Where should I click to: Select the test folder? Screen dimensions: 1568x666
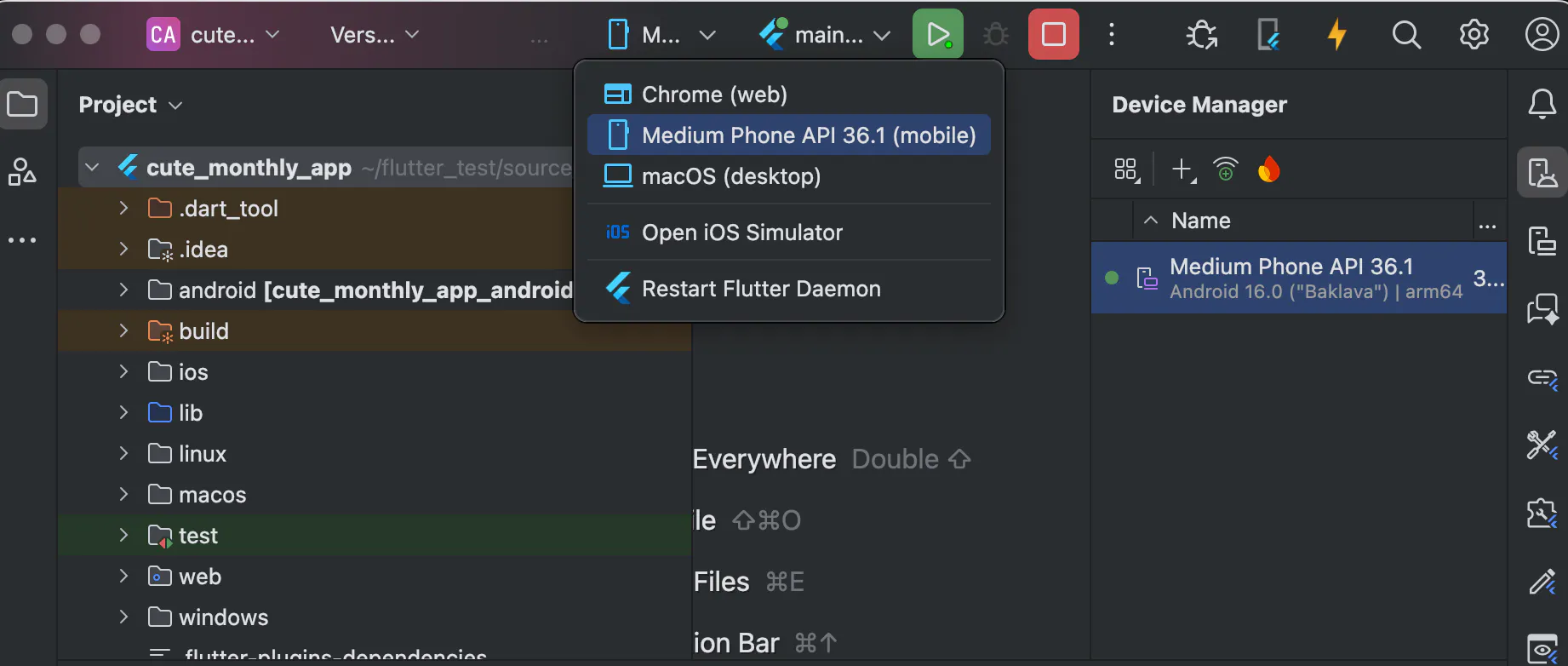(x=197, y=536)
